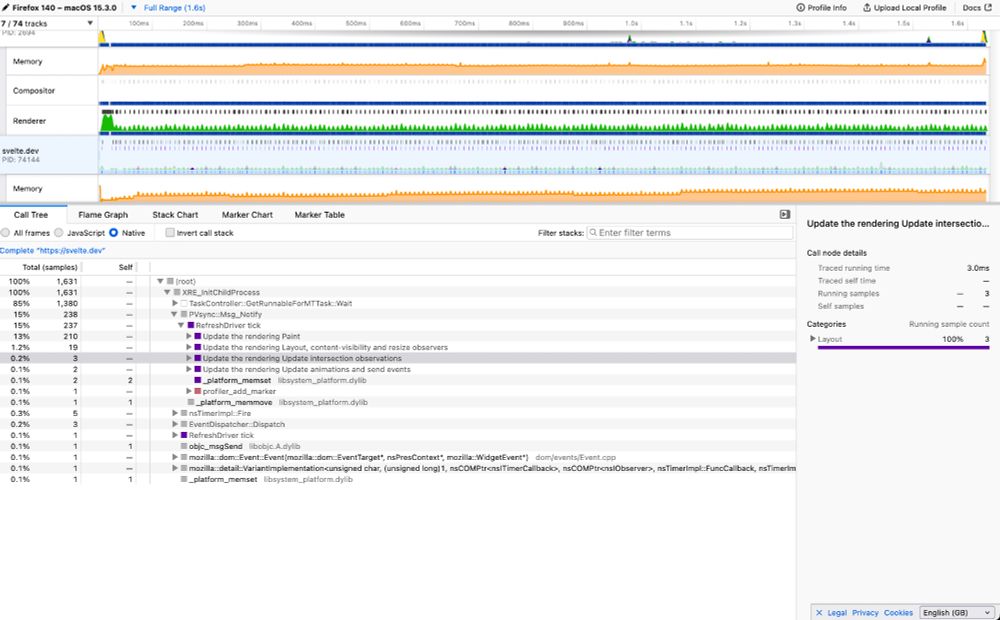
Task: Open the Legal link
Action: pyautogui.click(x=837, y=612)
